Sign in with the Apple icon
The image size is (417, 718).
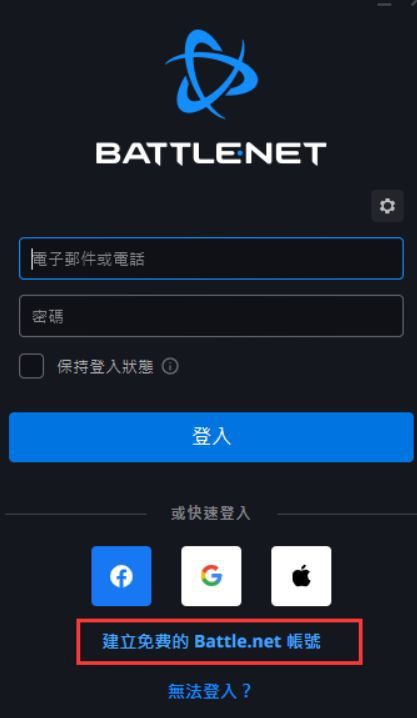301,576
